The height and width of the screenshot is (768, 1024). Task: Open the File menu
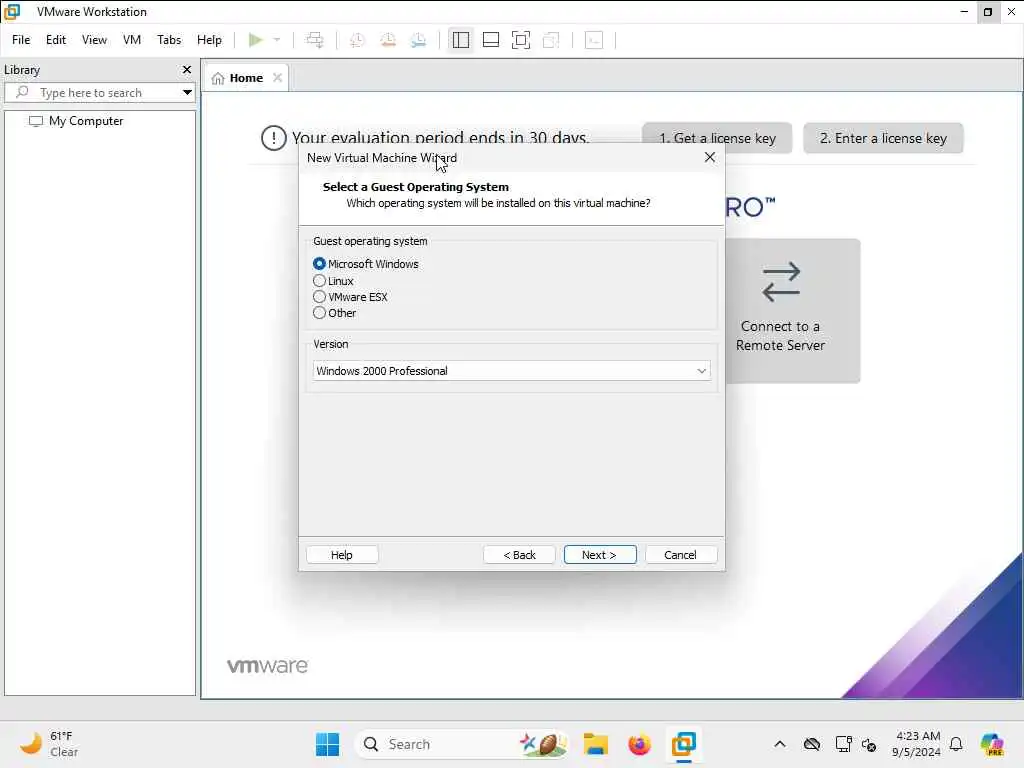[x=21, y=40]
